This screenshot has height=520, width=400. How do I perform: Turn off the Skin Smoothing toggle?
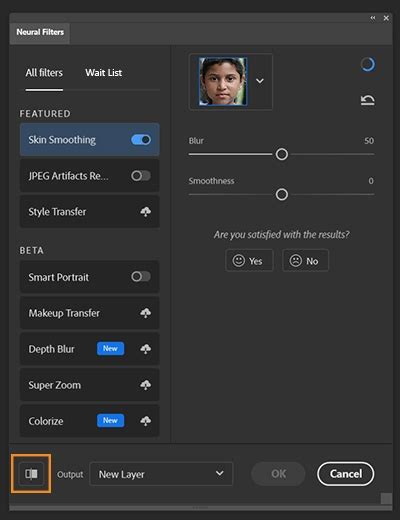pos(141,140)
